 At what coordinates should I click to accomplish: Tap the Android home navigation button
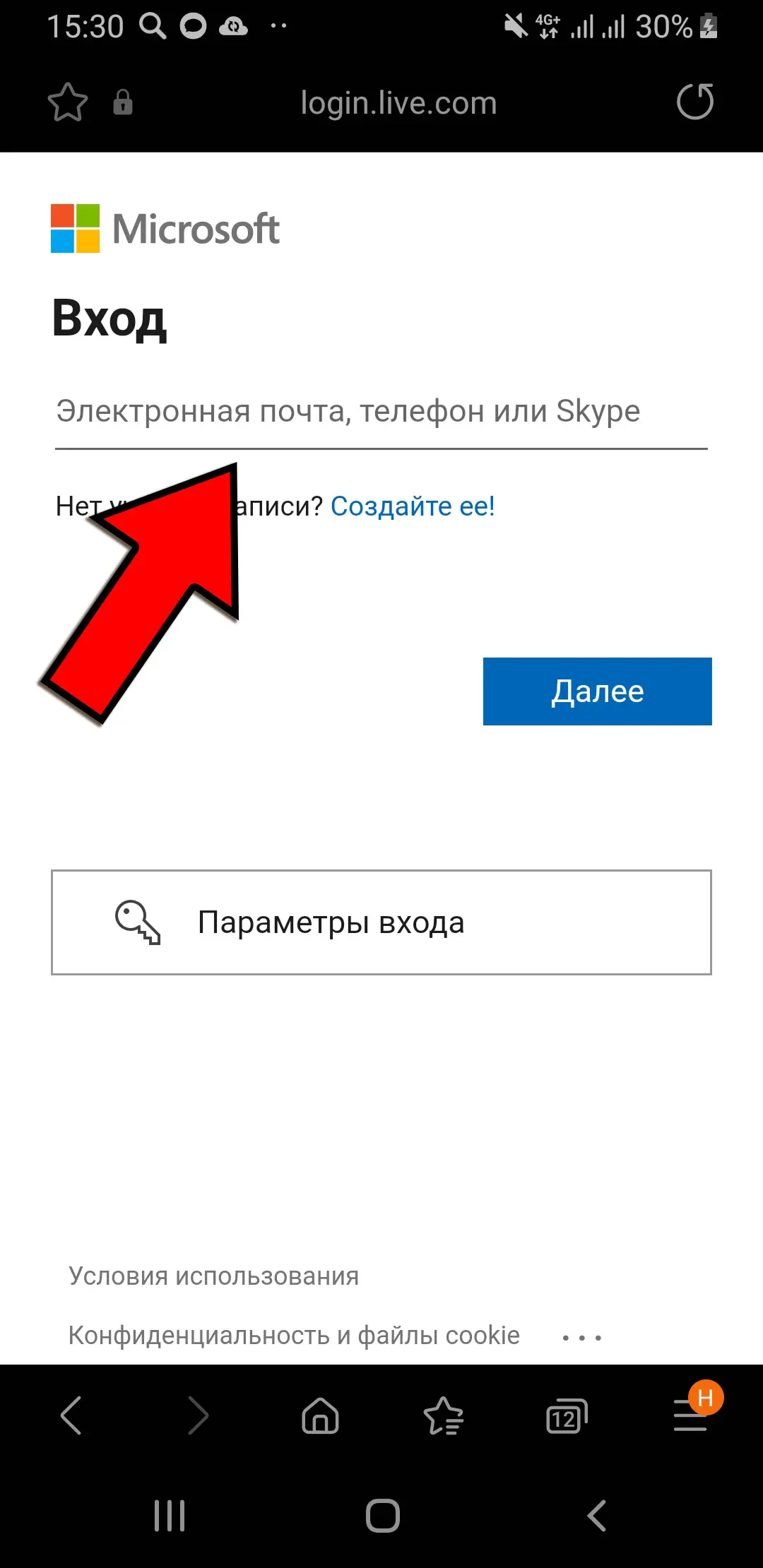click(x=383, y=1515)
